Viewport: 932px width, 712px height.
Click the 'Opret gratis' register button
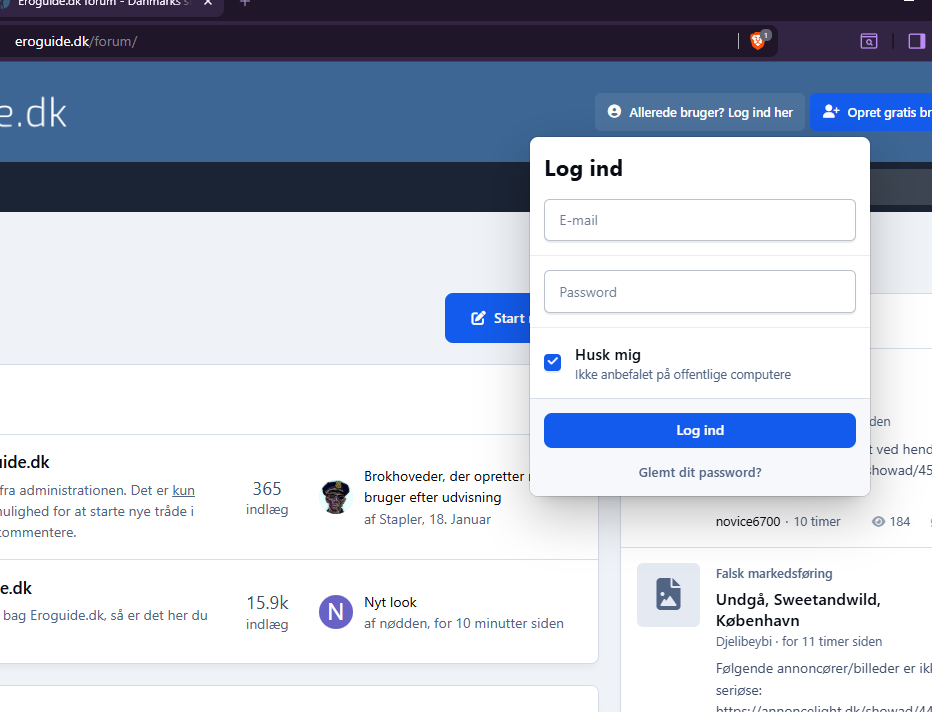tap(871, 112)
